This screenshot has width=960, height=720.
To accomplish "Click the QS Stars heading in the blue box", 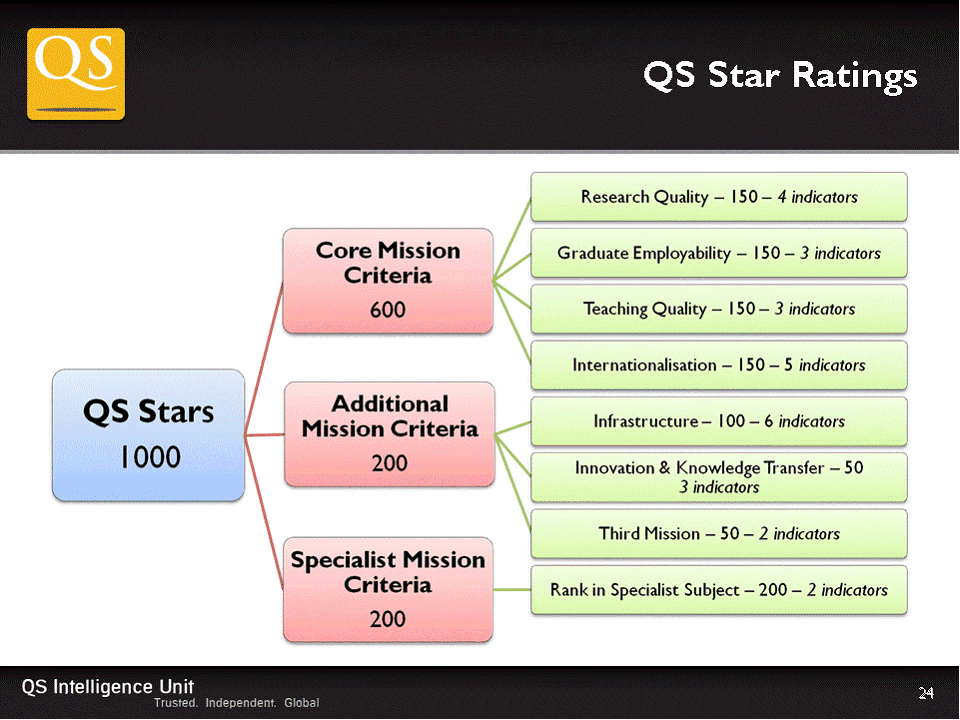I will (148, 412).
